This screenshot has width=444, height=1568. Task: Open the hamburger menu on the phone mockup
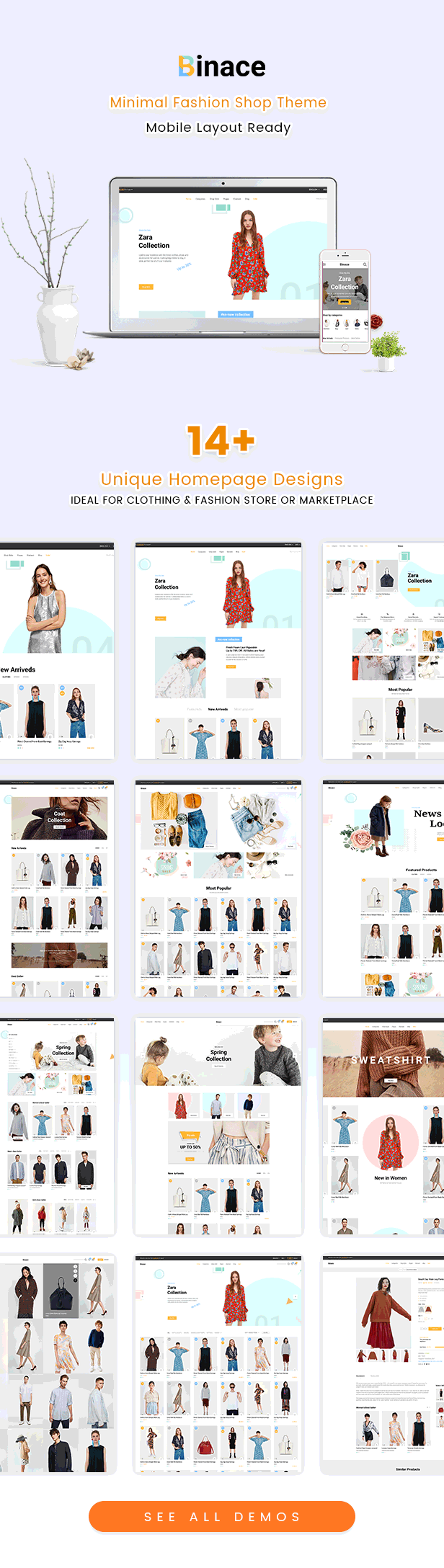[x=325, y=264]
